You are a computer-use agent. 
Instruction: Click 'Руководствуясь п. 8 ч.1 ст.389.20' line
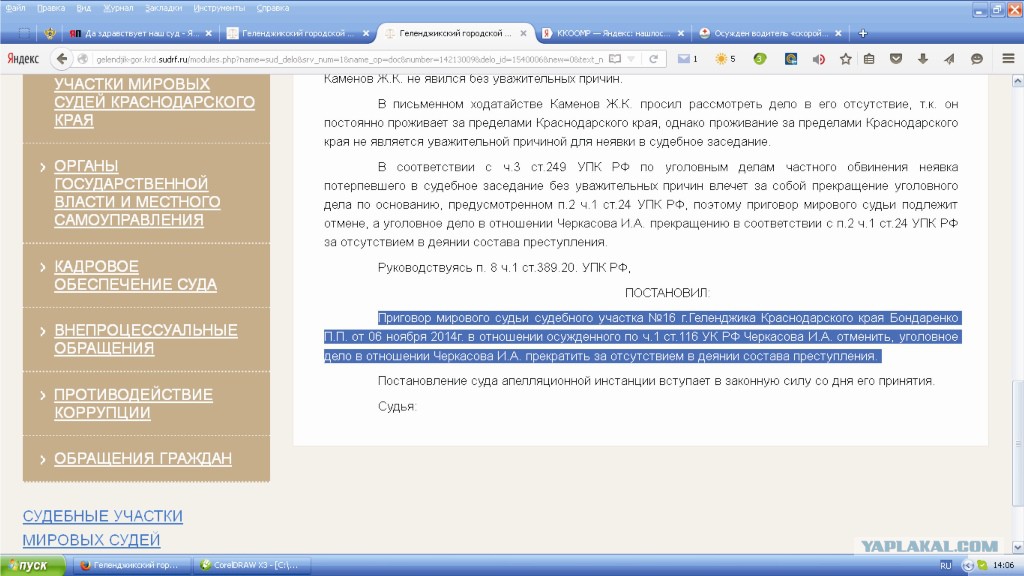[x=504, y=267]
